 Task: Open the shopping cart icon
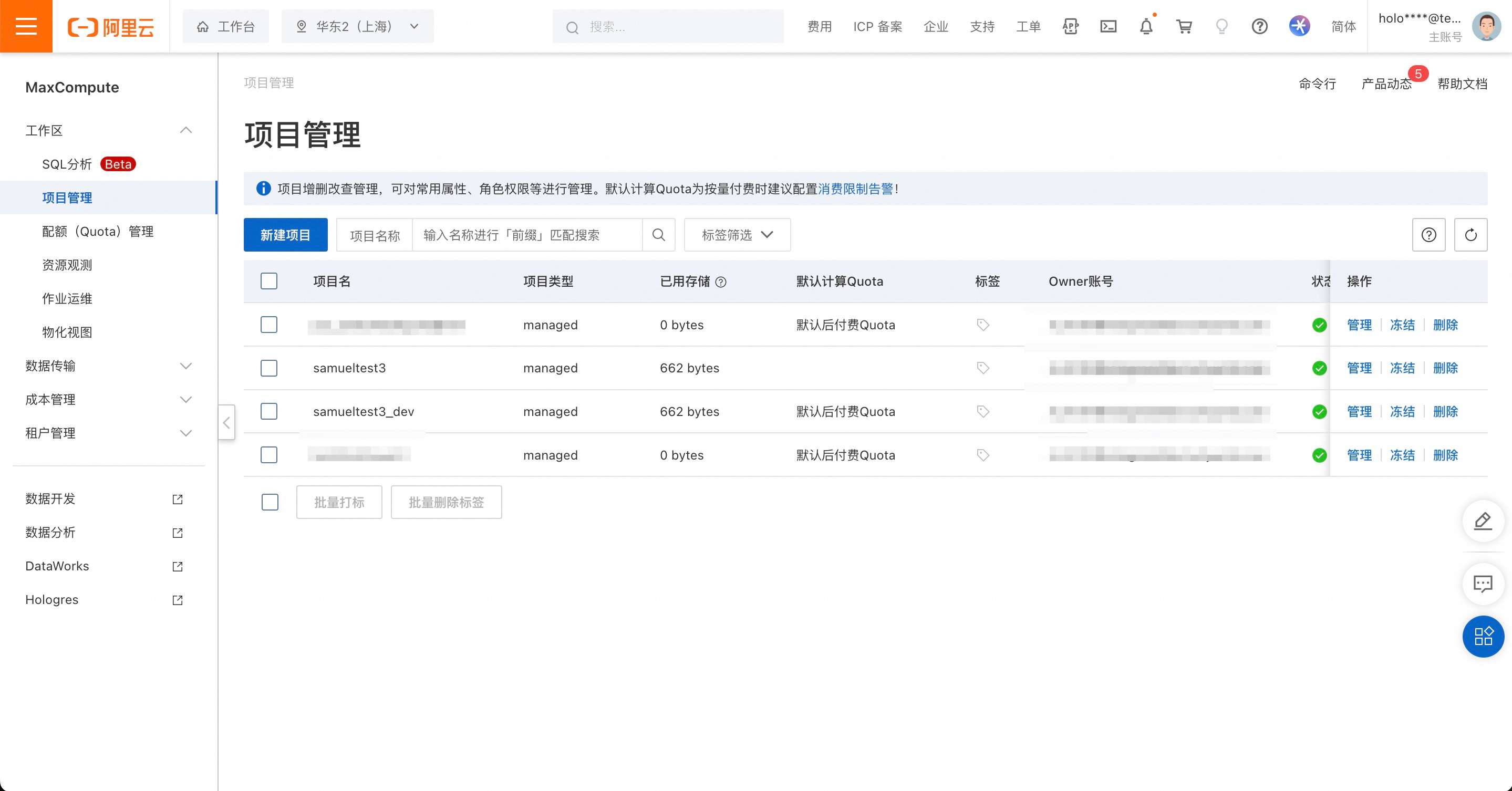[1184, 26]
